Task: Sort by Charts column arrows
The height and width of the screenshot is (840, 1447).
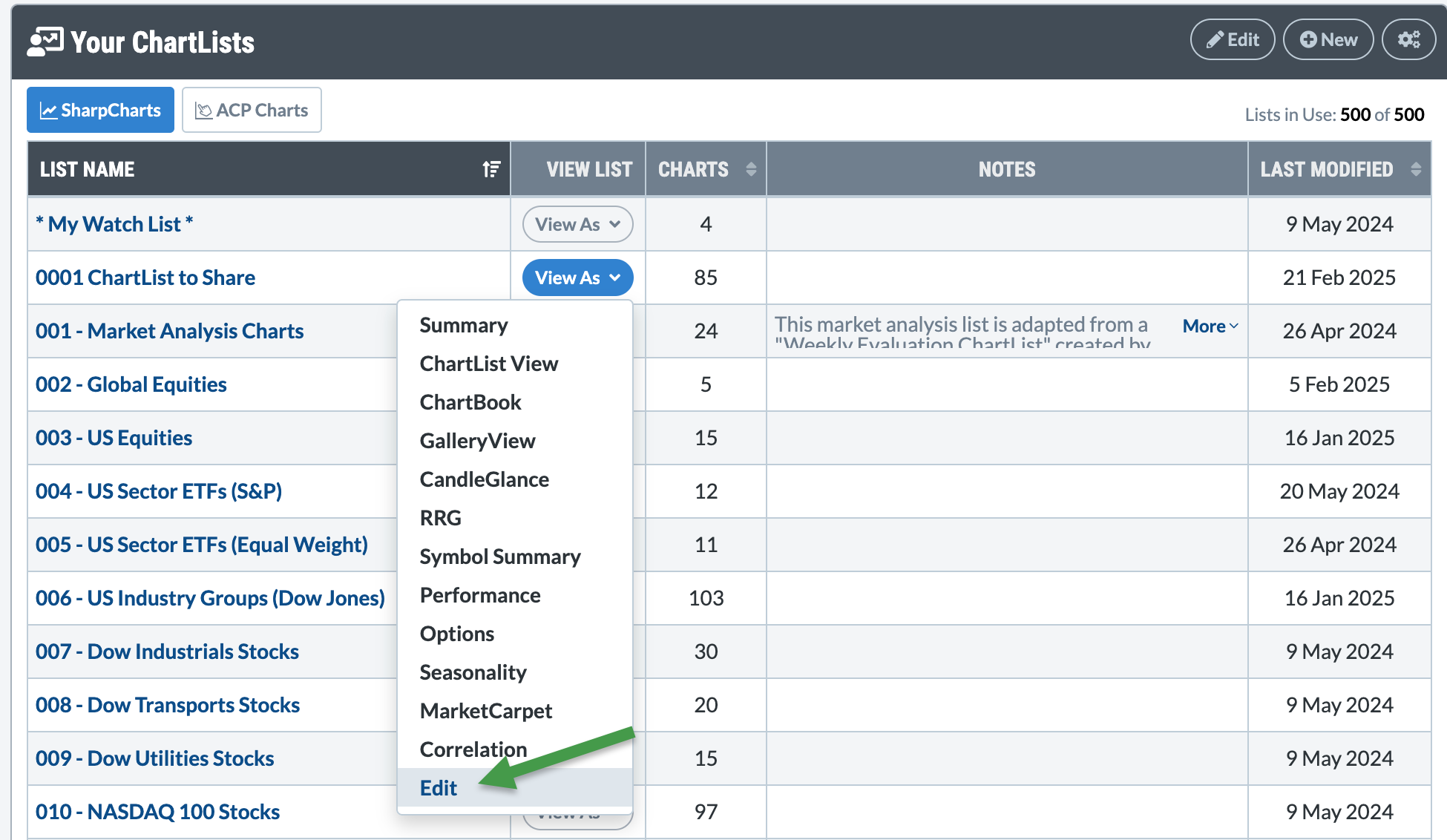Action: 751,169
